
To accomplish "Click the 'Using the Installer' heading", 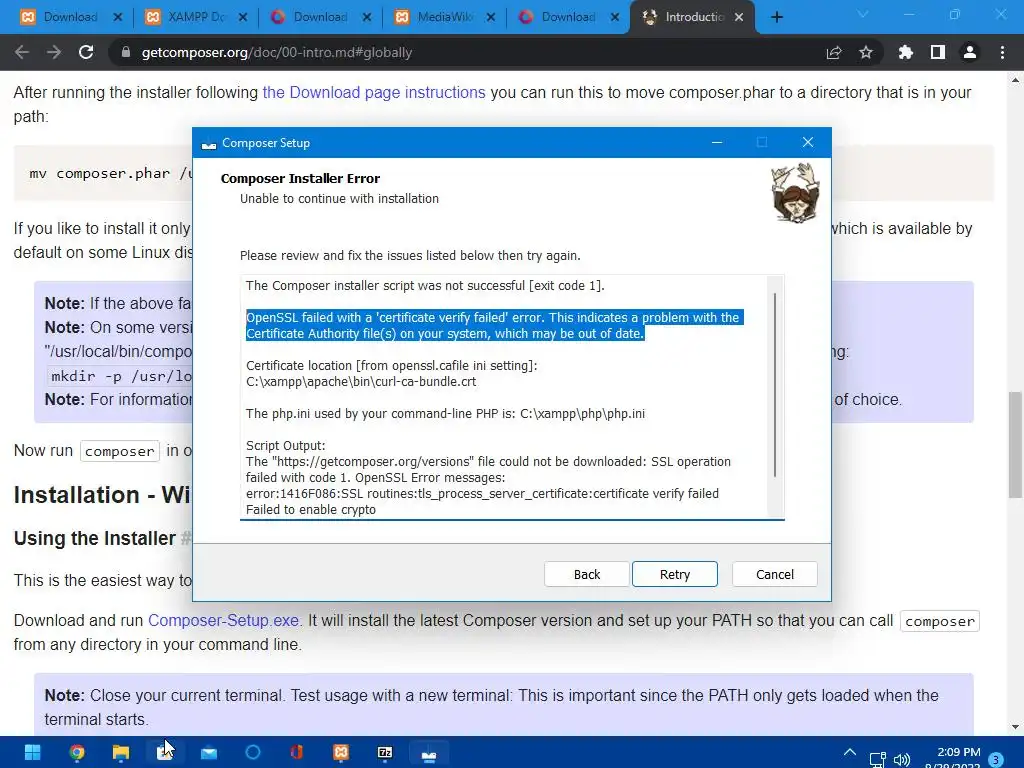I will point(95,538).
